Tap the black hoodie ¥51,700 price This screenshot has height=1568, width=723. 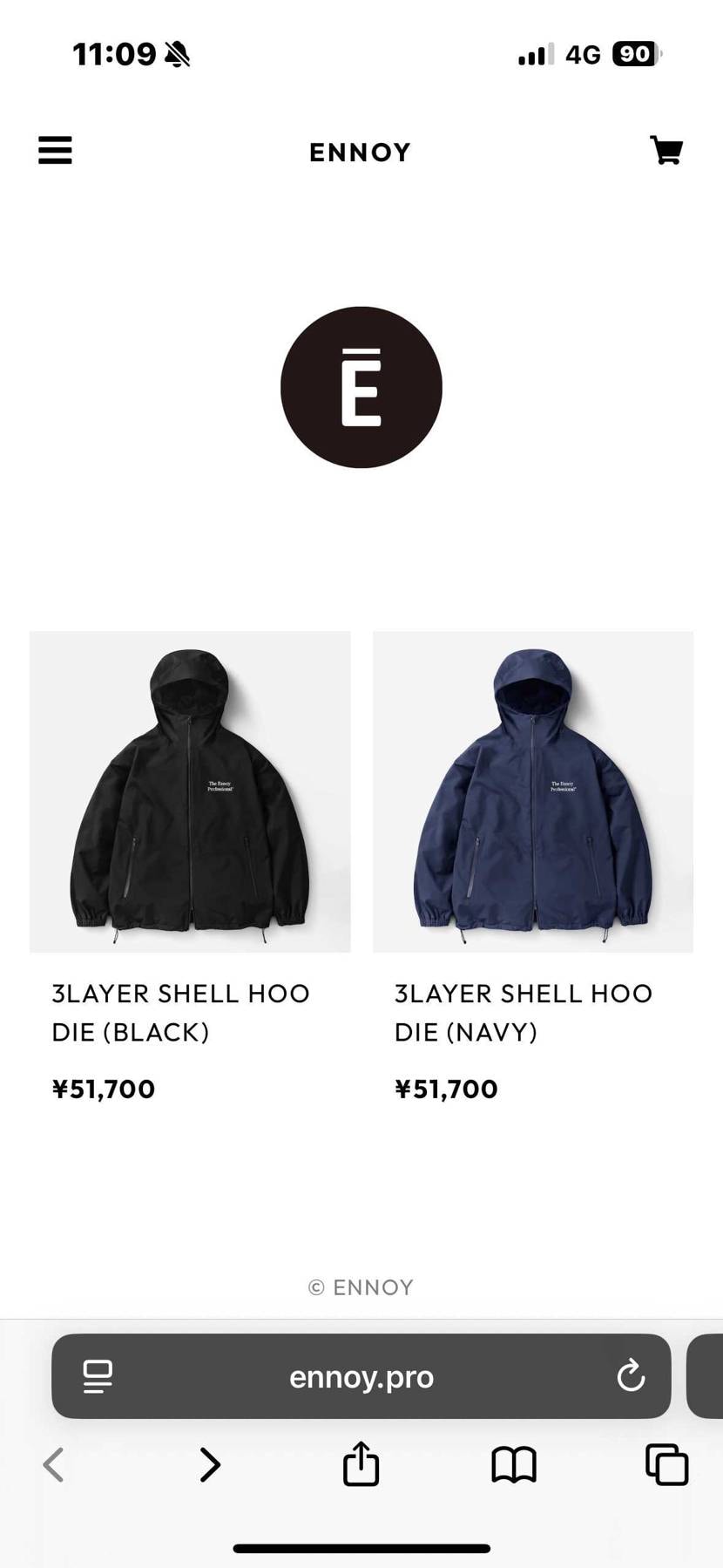(x=104, y=1089)
